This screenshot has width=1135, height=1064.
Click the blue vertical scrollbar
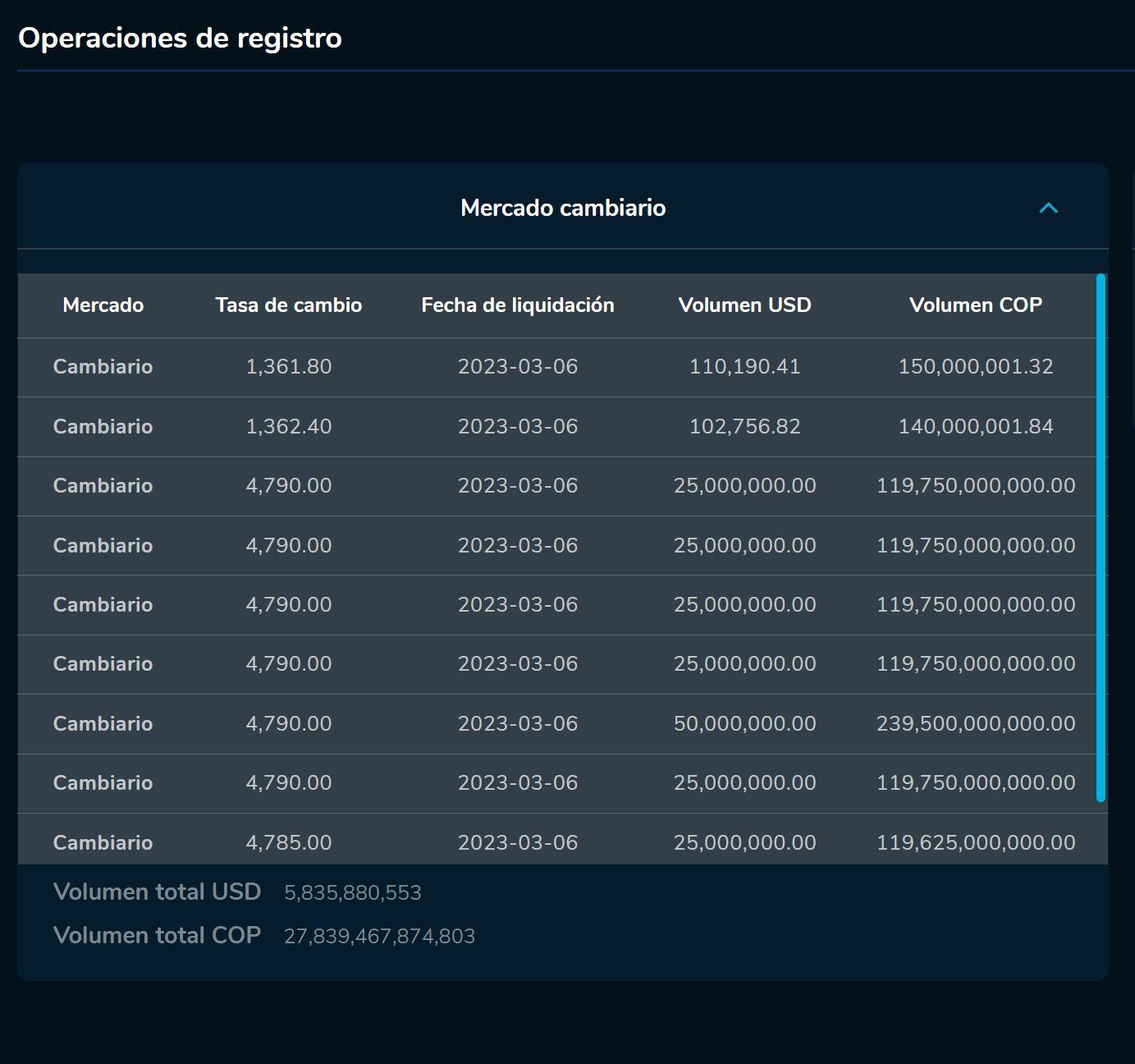(x=1101, y=534)
